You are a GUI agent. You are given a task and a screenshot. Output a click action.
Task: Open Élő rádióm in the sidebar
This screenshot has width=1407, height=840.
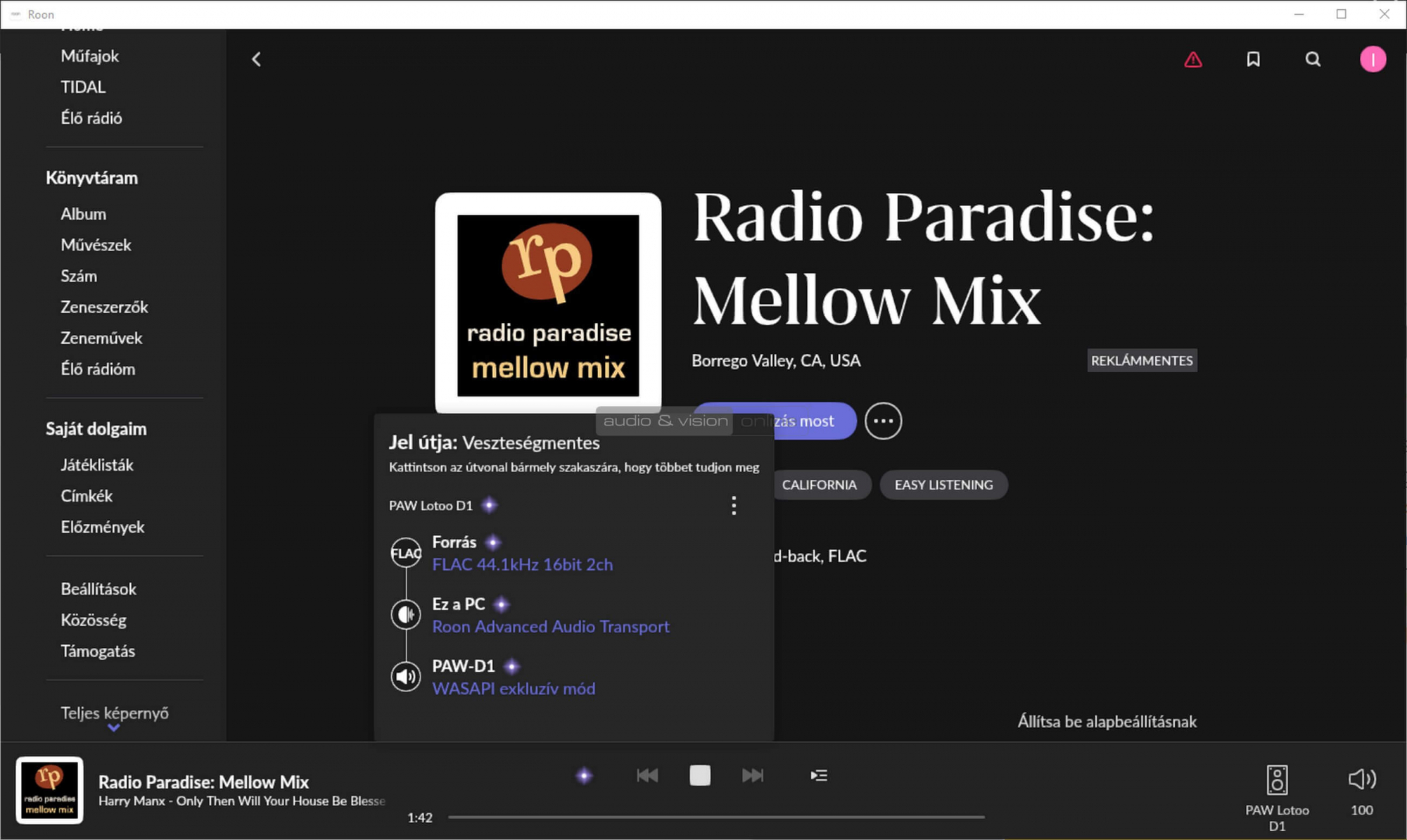pyautogui.click(x=98, y=369)
